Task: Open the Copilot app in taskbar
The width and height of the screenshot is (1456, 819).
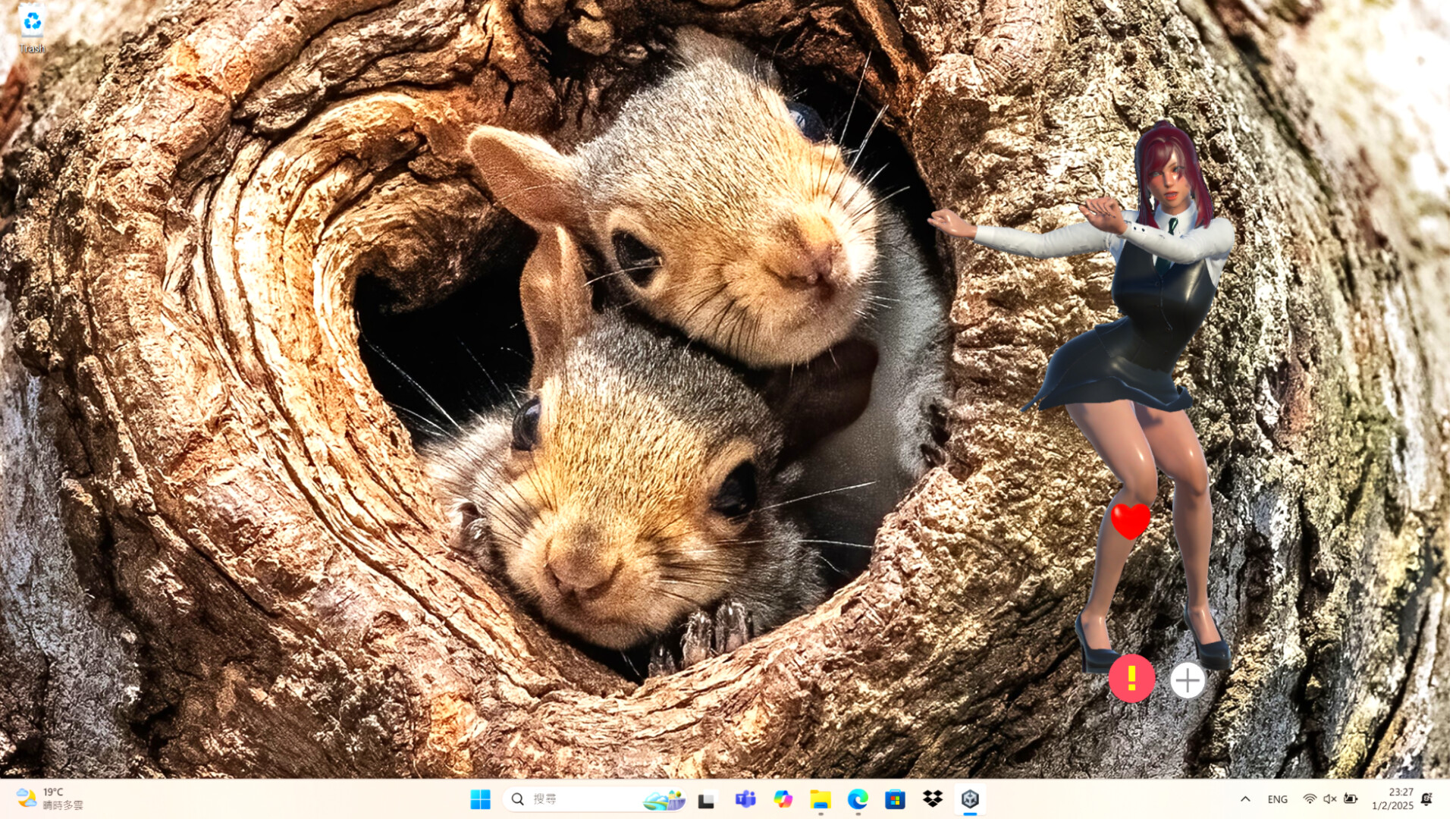Action: [x=783, y=799]
